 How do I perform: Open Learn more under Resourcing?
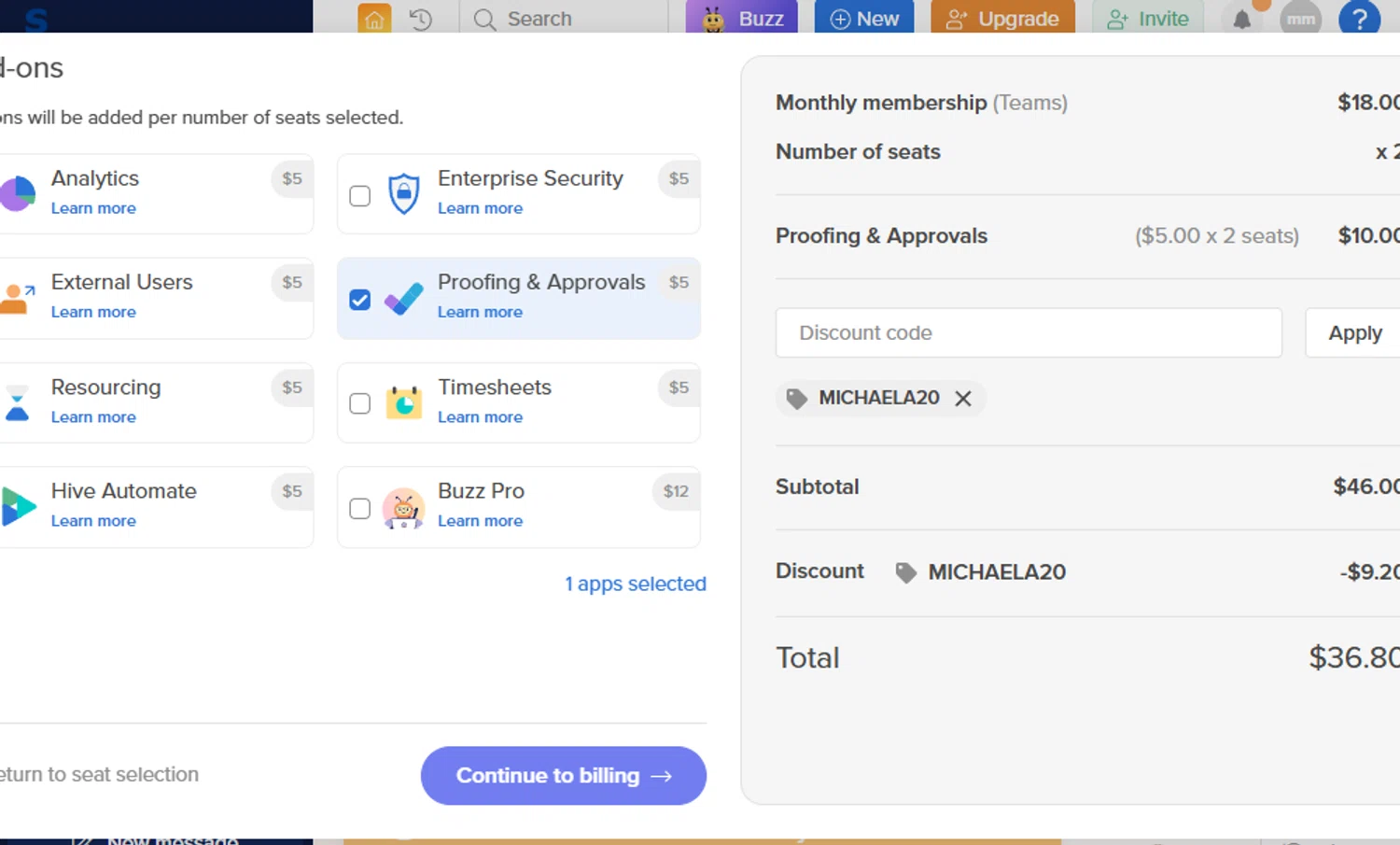point(93,417)
